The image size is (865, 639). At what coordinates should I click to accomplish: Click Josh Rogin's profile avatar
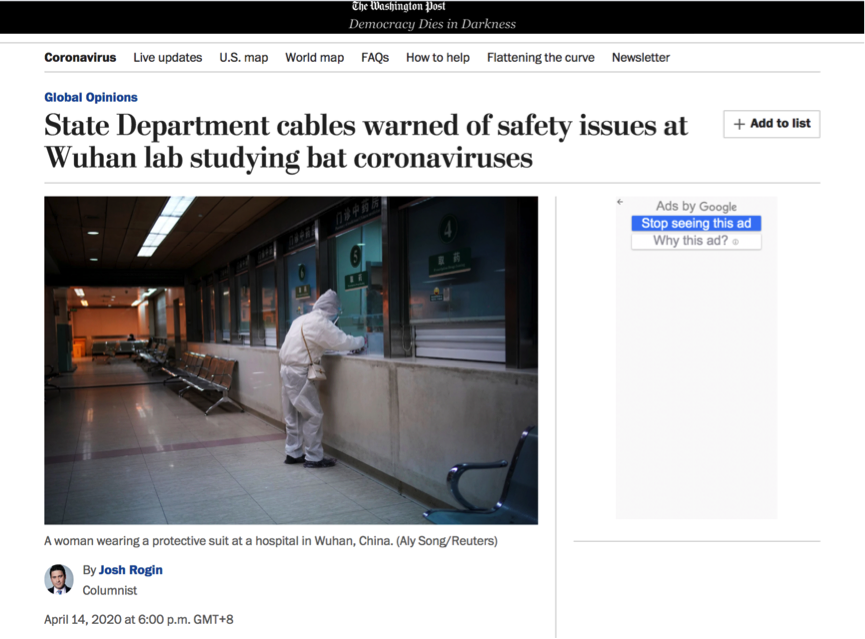click(59, 579)
